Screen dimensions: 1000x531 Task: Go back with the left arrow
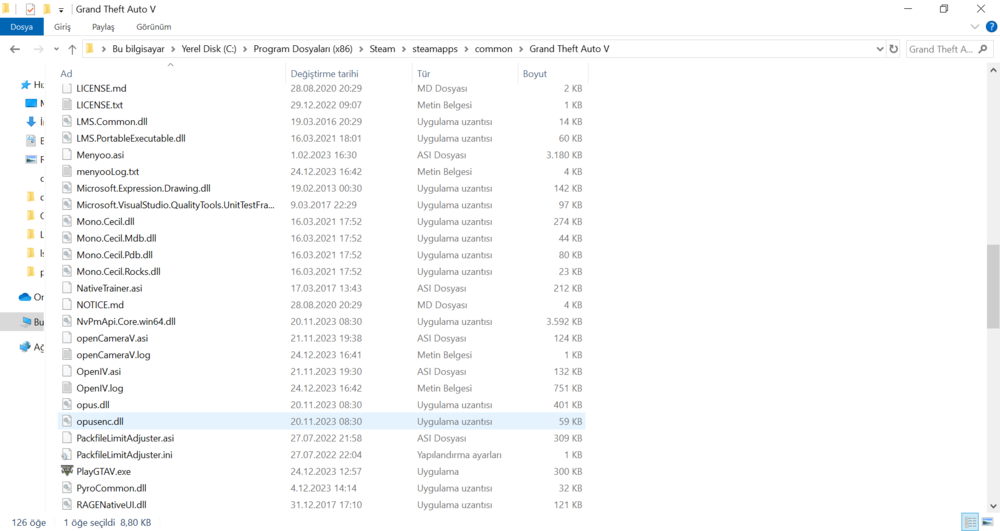point(15,49)
